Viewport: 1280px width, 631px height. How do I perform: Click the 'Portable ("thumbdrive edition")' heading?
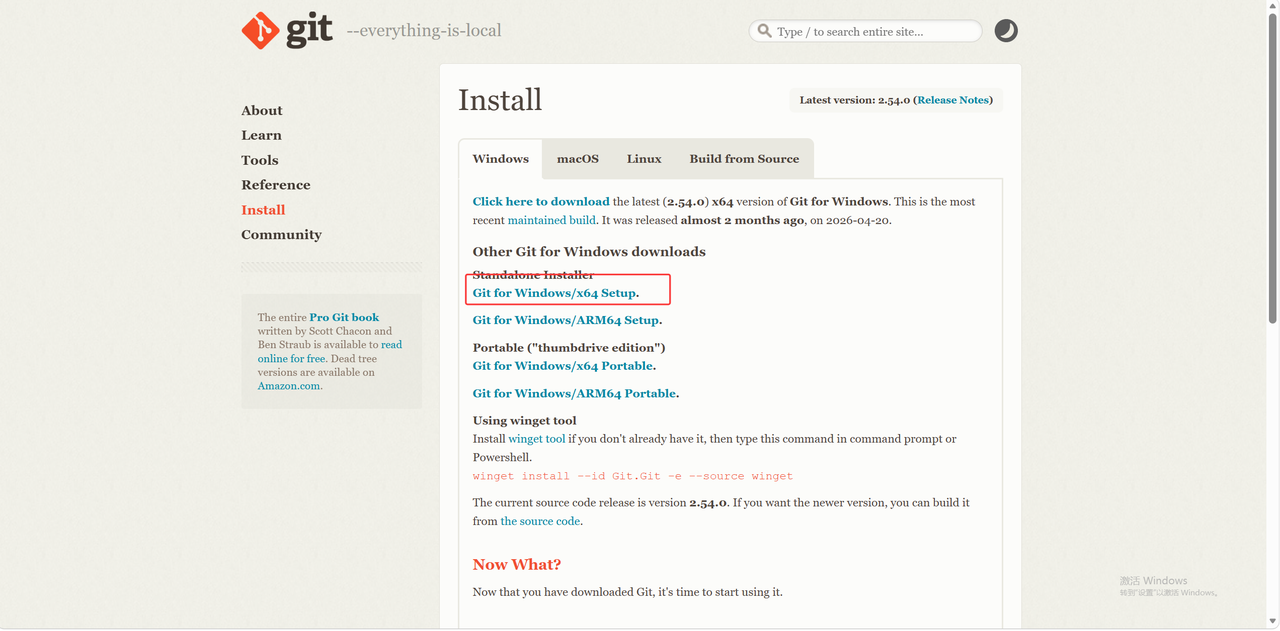click(x=569, y=348)
